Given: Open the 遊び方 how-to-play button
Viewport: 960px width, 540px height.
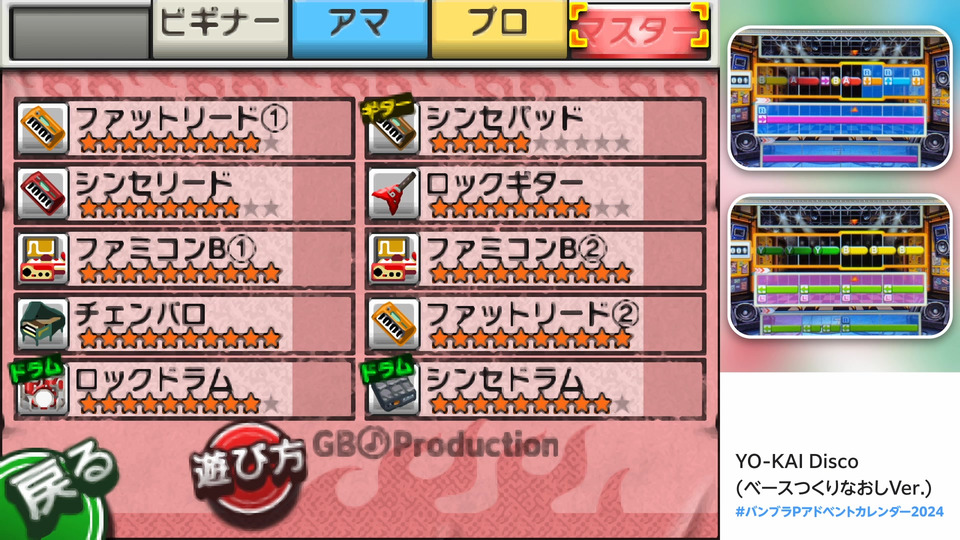Looking at the screenshot, I should pos(249,471).
